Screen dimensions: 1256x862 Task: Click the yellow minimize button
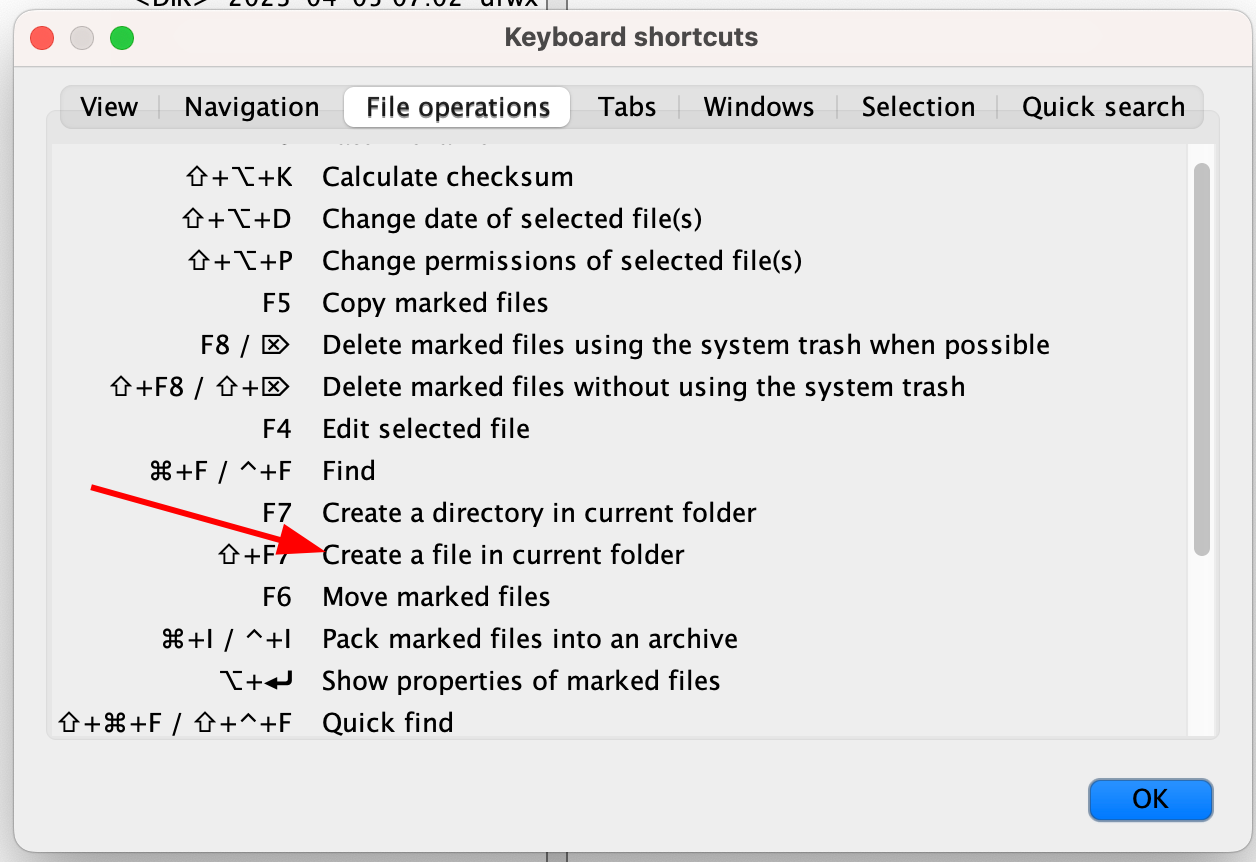click(x=81, y=37)
